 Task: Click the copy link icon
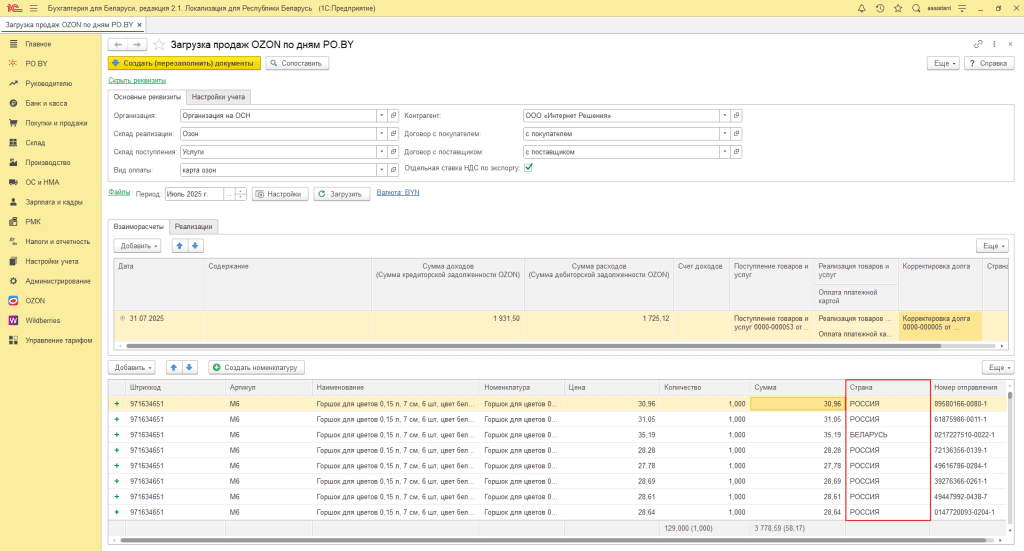pos(978,45)
